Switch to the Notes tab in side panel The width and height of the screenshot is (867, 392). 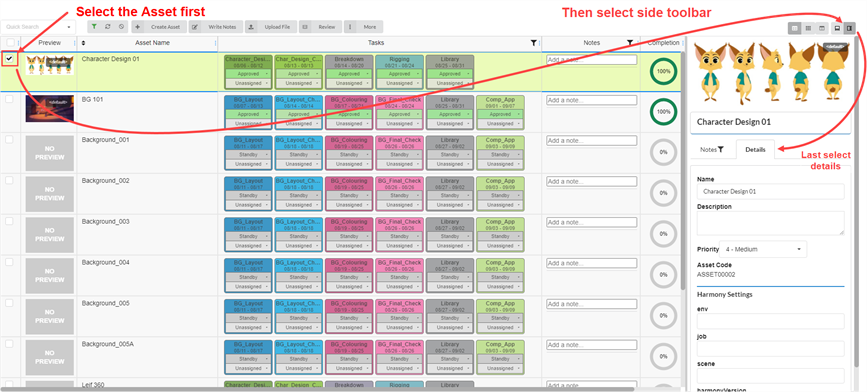click(x=712, y=149)
